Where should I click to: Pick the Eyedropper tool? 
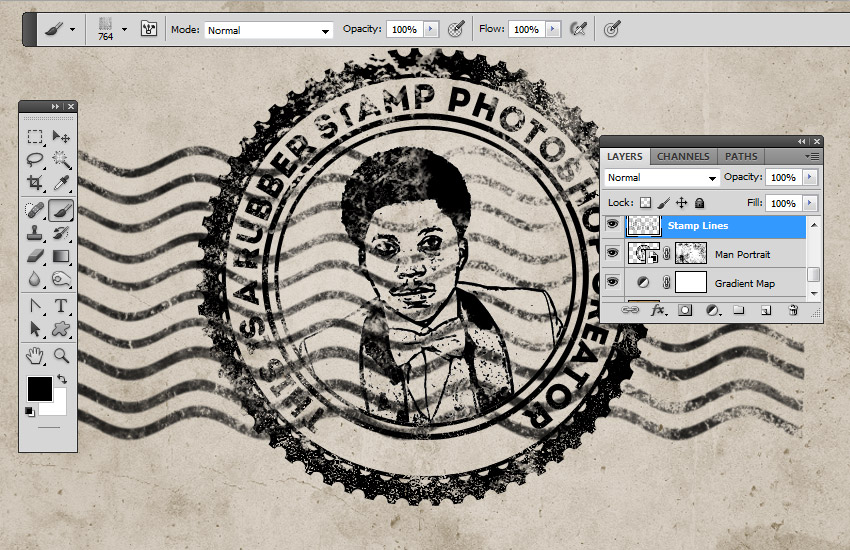61,184
